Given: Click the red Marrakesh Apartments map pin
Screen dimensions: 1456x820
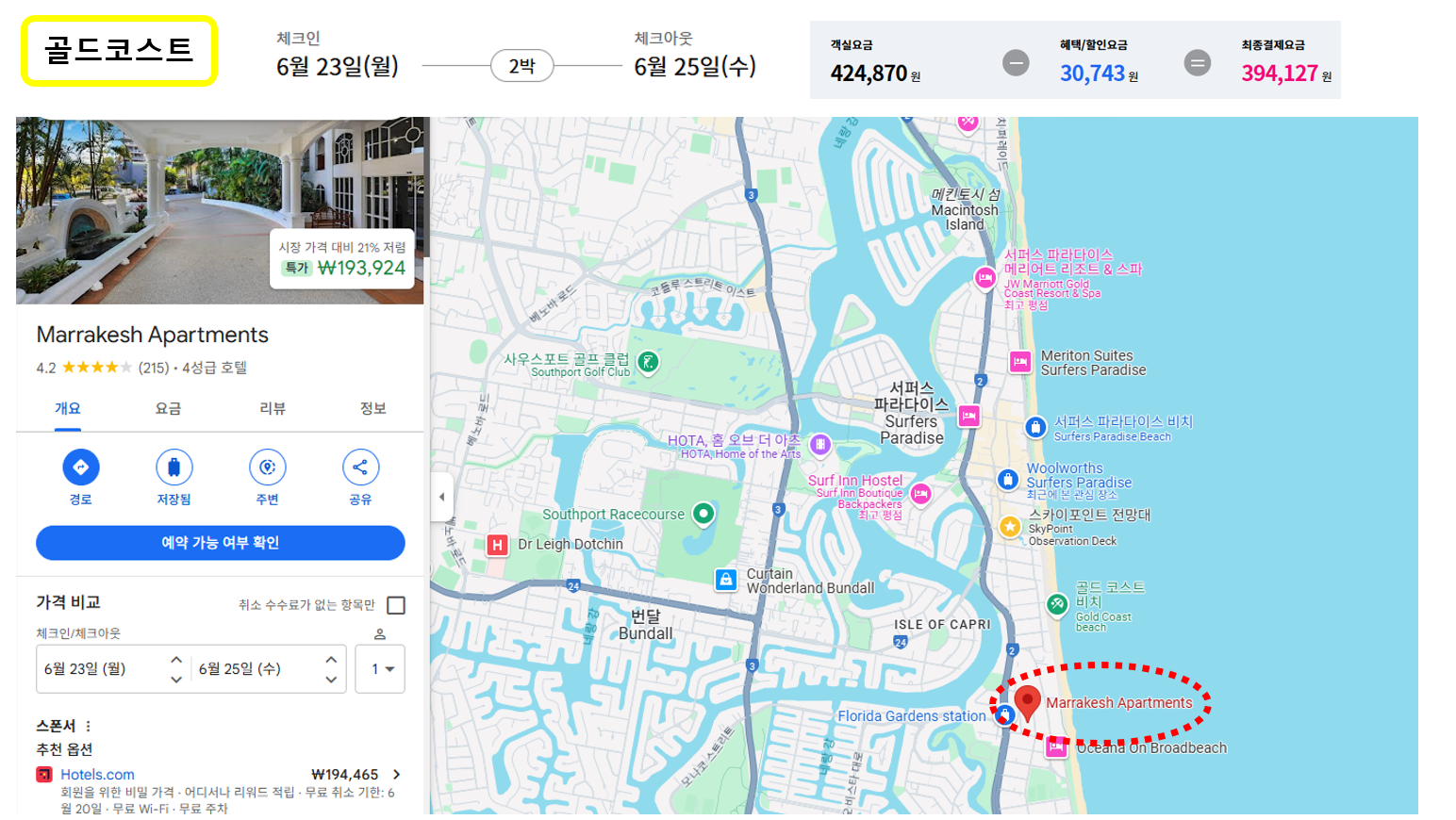Looking at the screenshot, I should 1028,703.
